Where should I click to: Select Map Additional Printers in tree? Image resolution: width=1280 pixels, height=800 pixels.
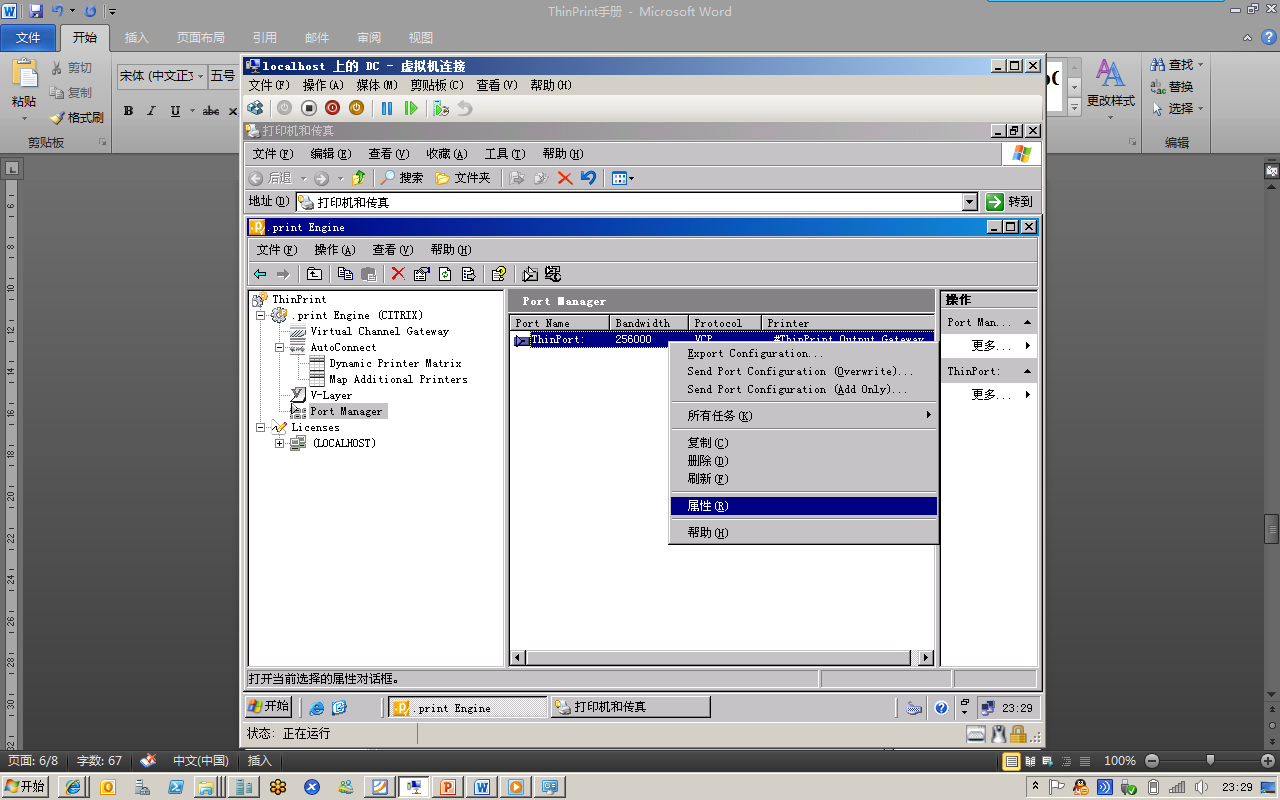398,379
